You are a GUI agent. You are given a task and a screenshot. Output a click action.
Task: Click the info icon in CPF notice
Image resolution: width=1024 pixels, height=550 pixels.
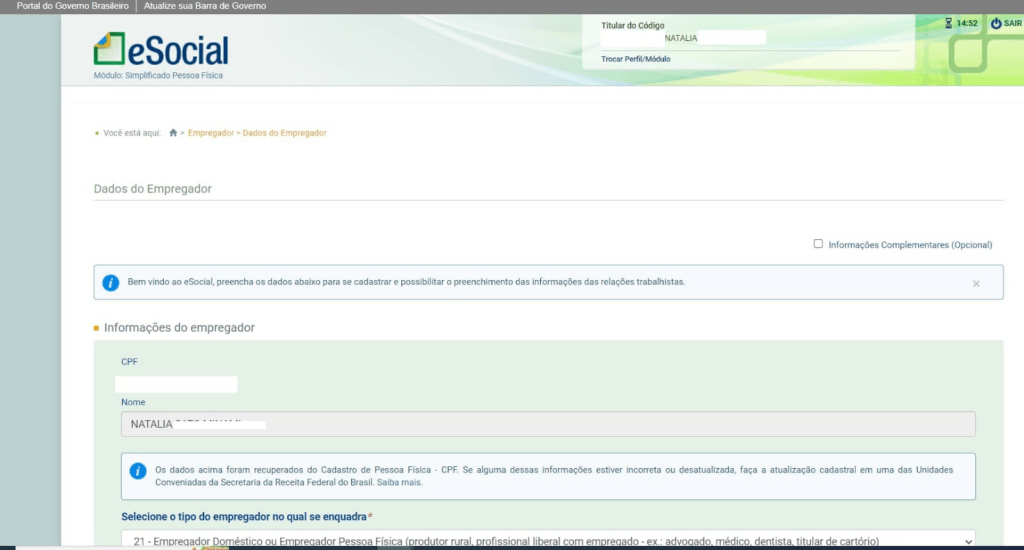tap(138, 471)
